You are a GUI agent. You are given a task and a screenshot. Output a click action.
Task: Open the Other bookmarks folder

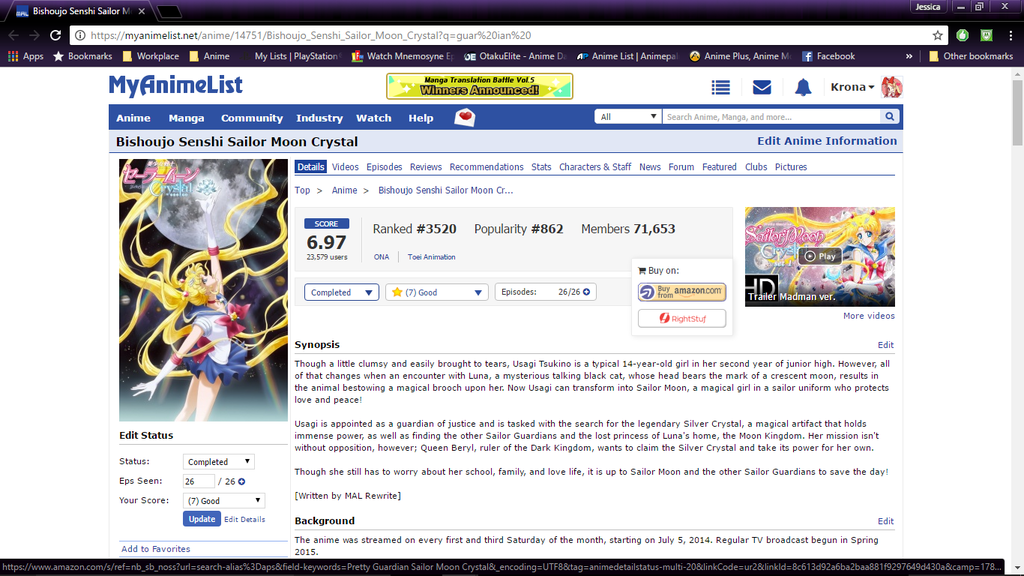970,56
